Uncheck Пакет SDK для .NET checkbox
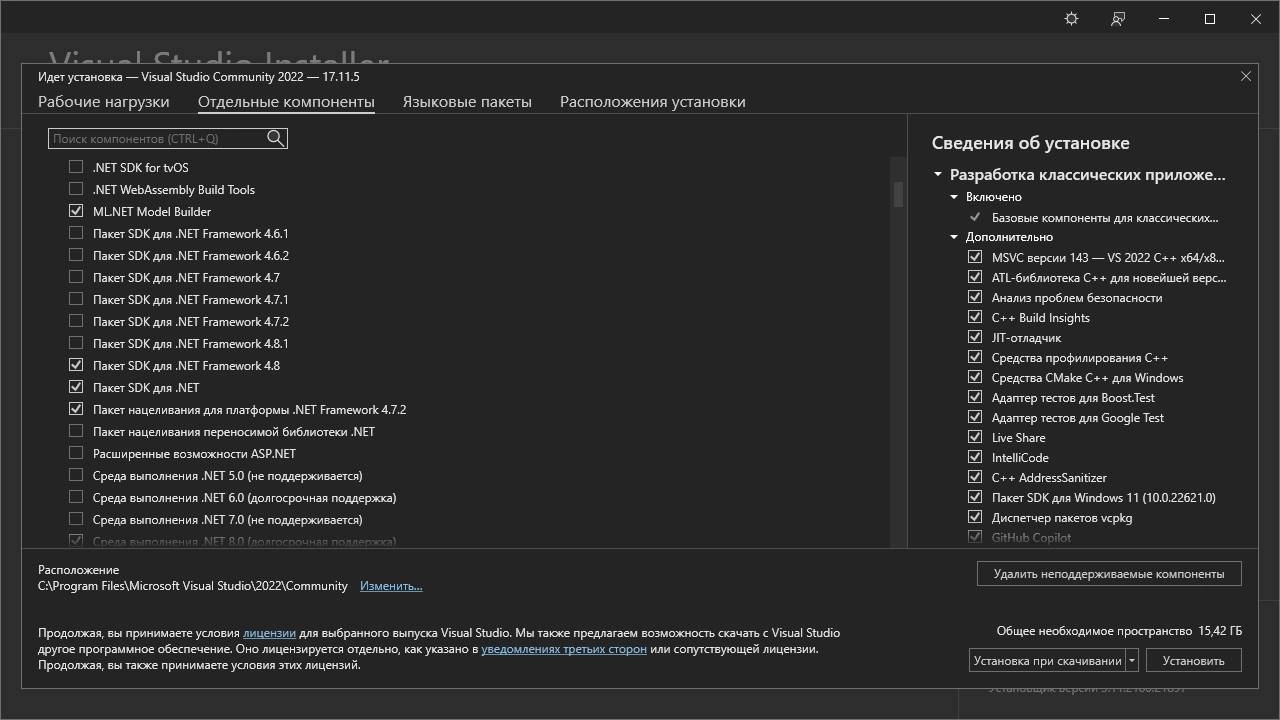 [76, 387]
